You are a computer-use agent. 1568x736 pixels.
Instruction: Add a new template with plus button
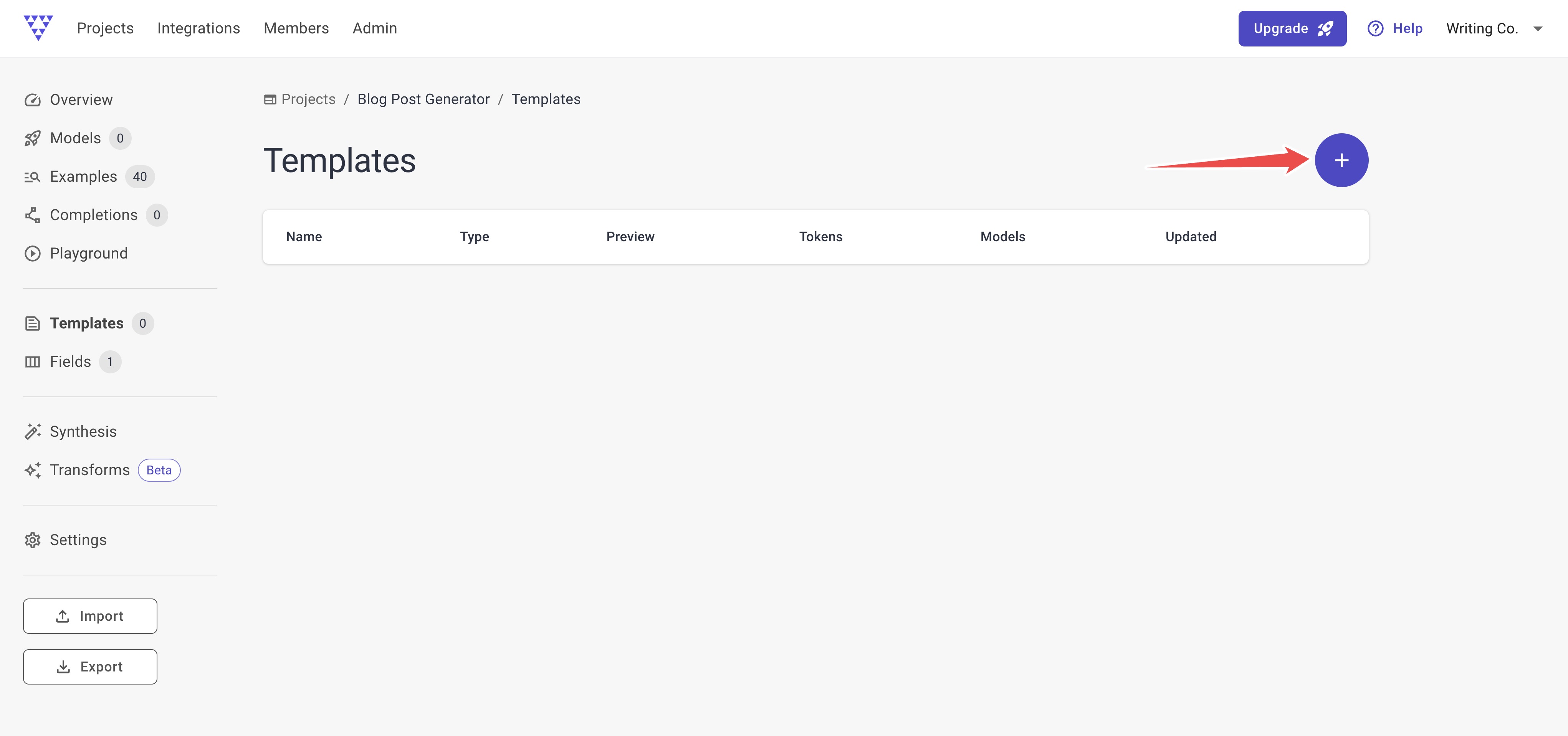click(x=1341, y=160)
